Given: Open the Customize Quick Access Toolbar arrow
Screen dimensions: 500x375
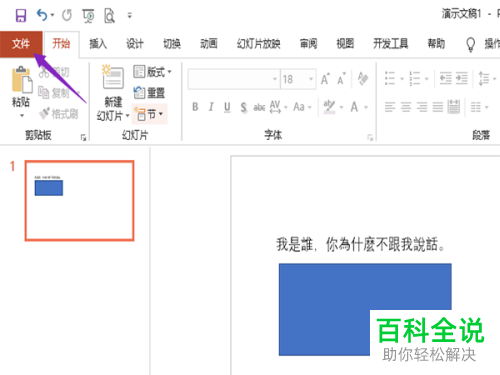Looking at the screenshot, I should click(x=130, y=15).
